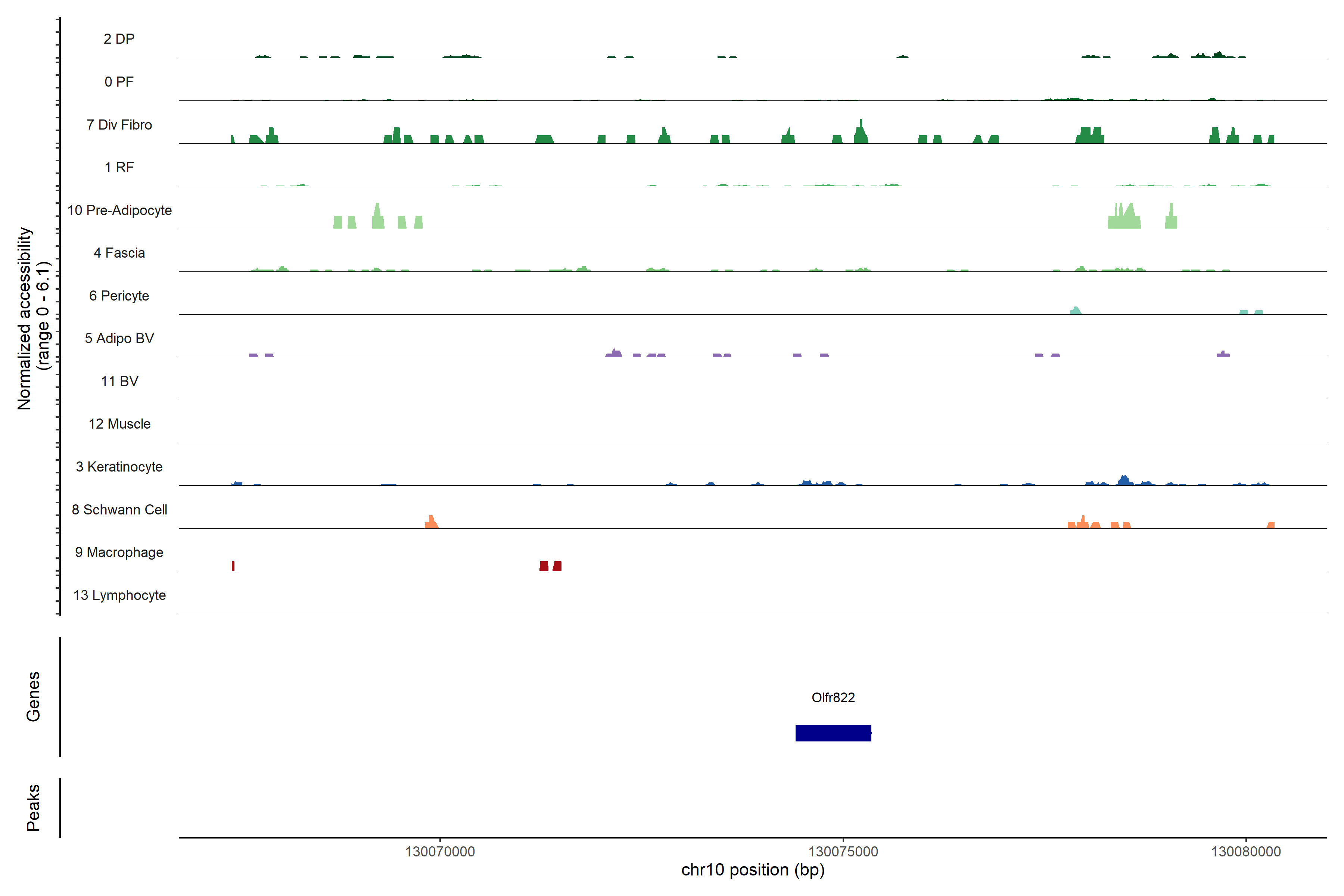This screenshot has width=1344, height=896.
Task: Select the 6 Pericyte track label
Action: coord(119,296)
